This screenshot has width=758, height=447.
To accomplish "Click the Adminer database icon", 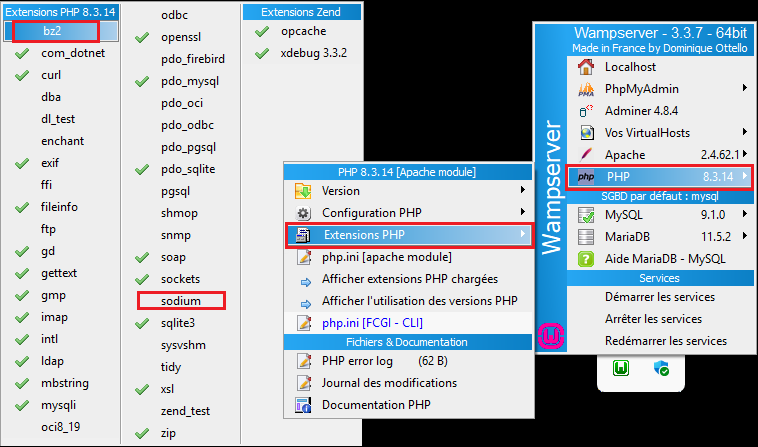I will pyautogui.click(x=587, y=111).
